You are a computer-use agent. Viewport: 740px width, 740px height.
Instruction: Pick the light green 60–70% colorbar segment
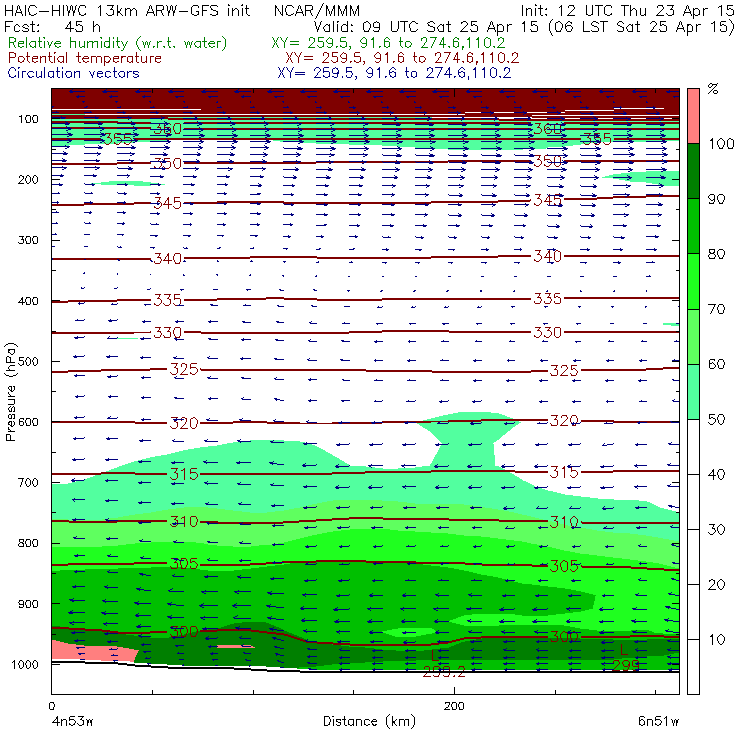coord(693,336)
